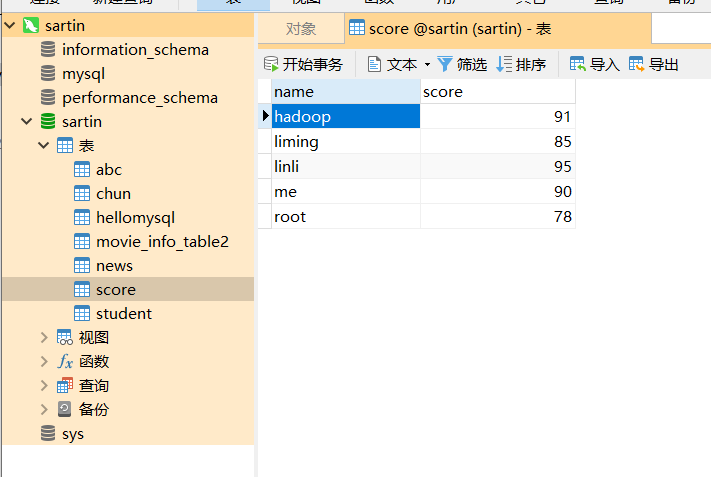Click the 排序 sort icon
This screenshot has width=711, height=477.
coord(504,64)
